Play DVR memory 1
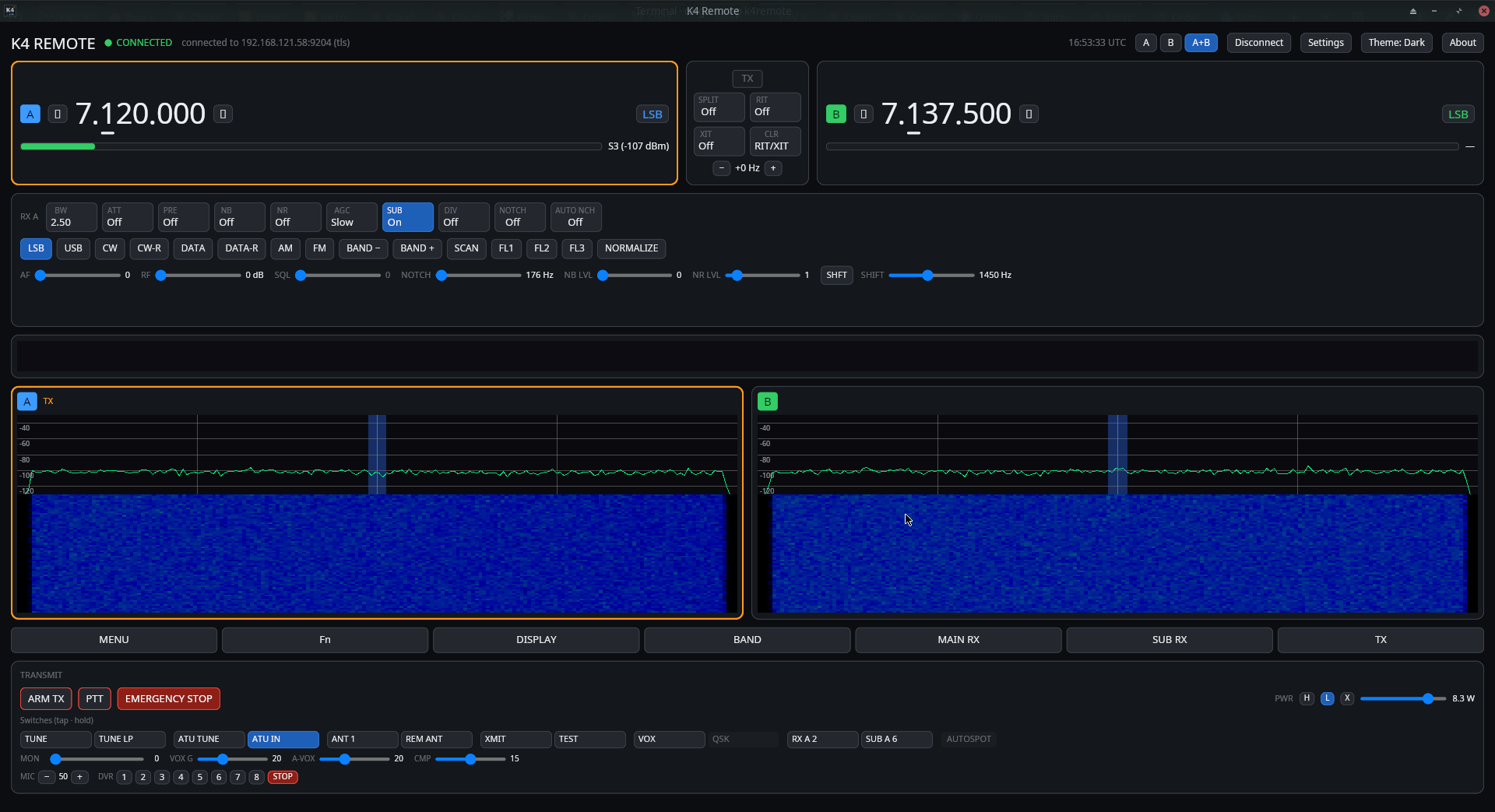Viewport: 1495px width, 812px height. coord(124,777)
